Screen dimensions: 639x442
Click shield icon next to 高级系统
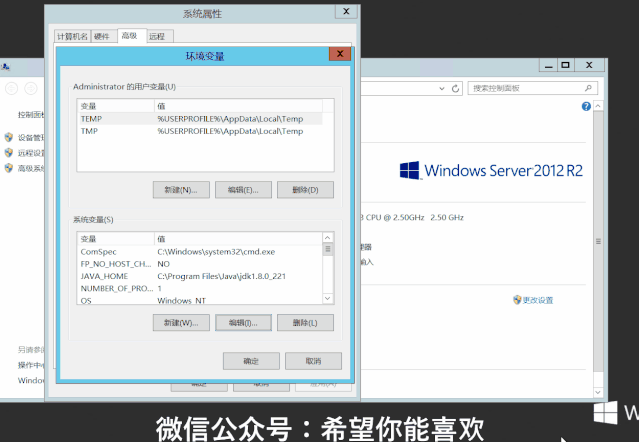click(x=9, y=168)
